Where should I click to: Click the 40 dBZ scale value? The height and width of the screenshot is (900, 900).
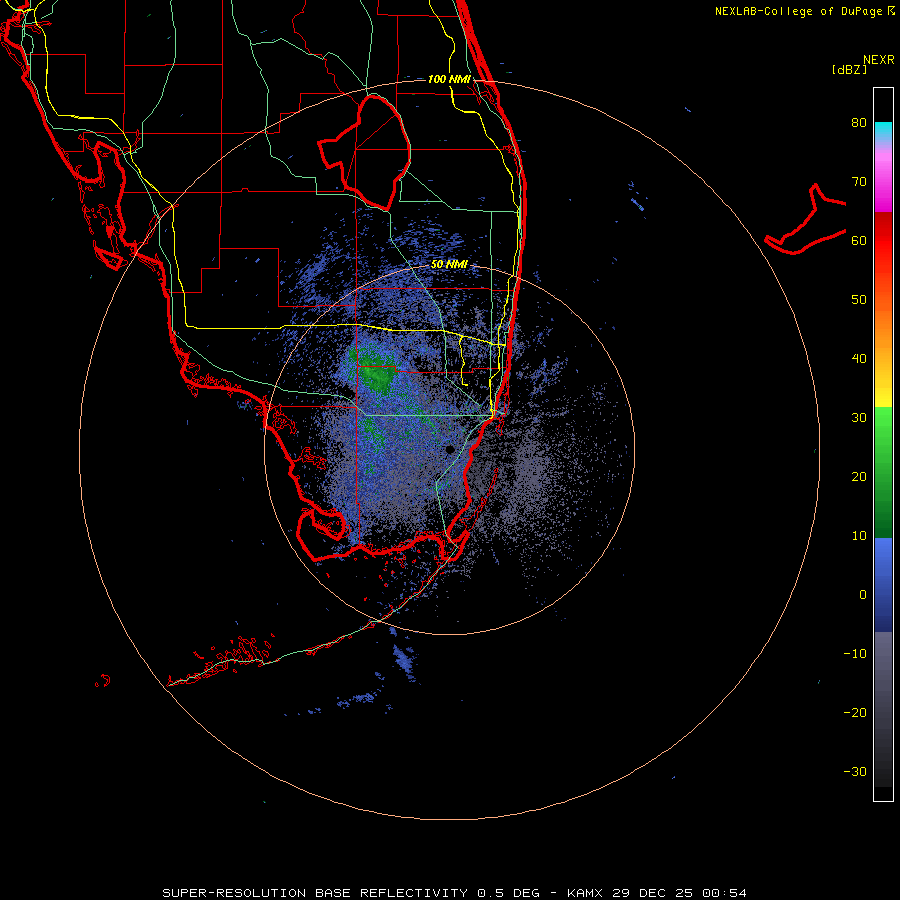tap(859, 359)
